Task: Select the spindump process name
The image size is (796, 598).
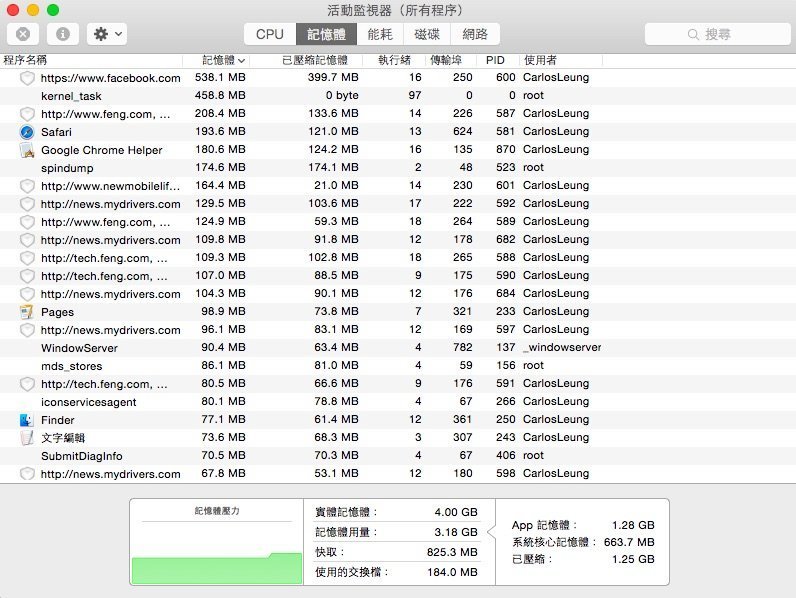Action: point(67,168)
